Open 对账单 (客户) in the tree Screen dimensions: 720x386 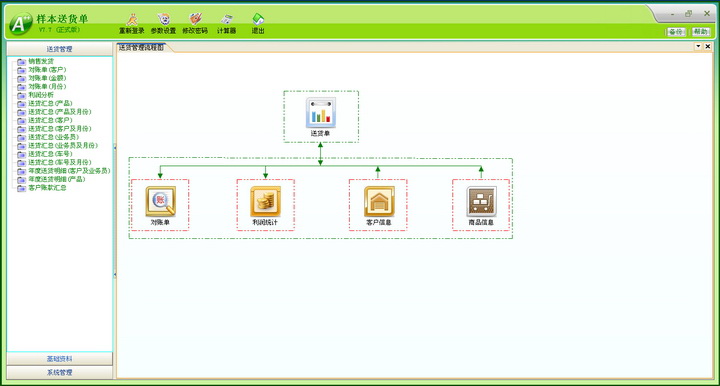pos(47,70)
